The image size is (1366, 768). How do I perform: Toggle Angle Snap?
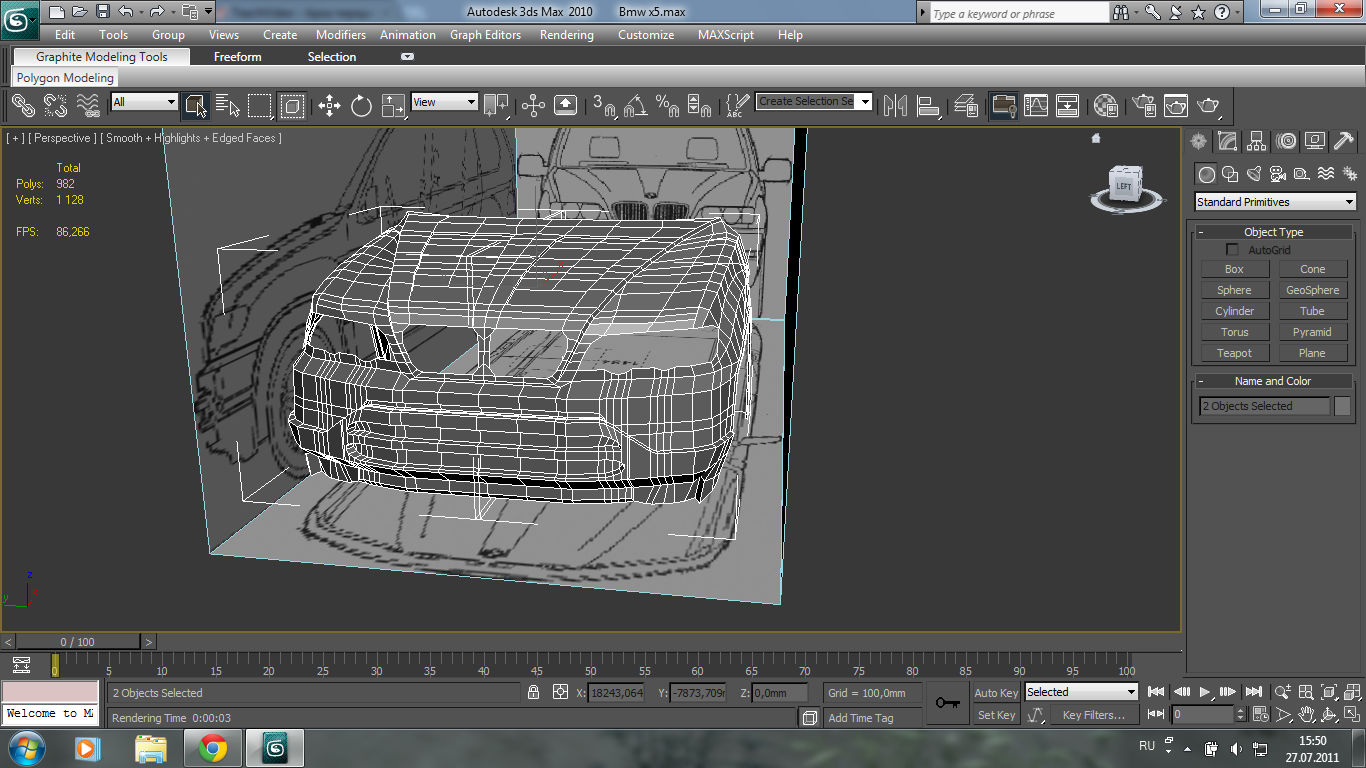(x=635, y=104)
